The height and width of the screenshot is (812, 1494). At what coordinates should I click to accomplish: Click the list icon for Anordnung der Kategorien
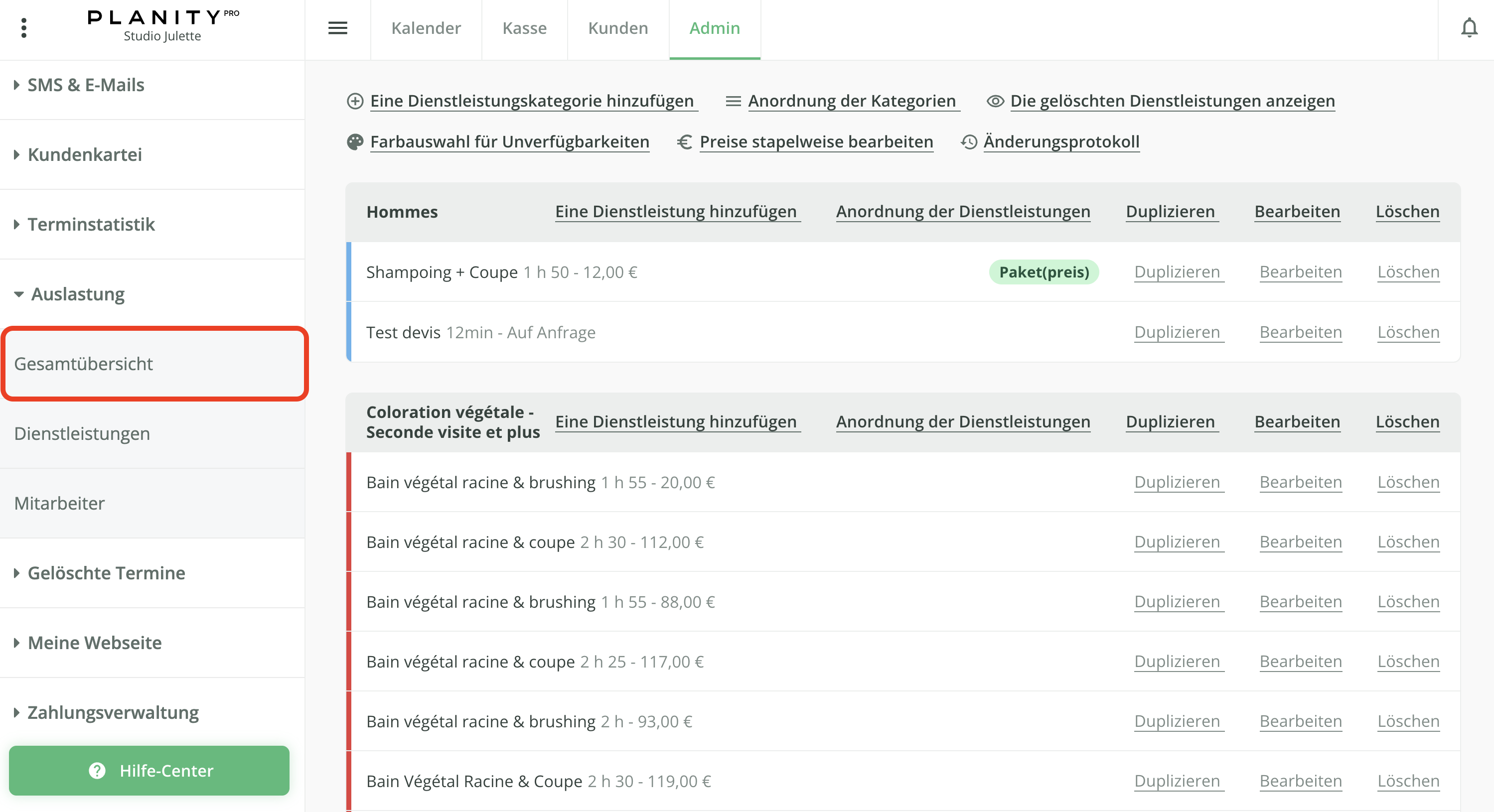coord(733,101)
